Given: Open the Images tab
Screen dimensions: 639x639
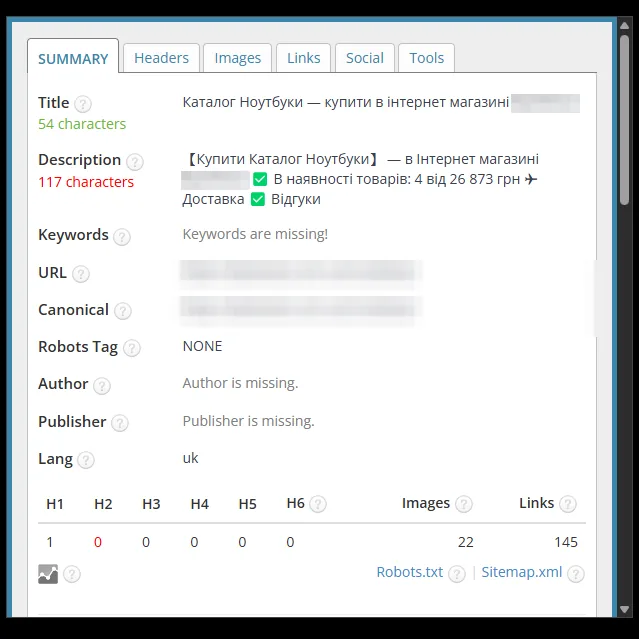Looking at the screenshot, I should [x=238, y=58].
